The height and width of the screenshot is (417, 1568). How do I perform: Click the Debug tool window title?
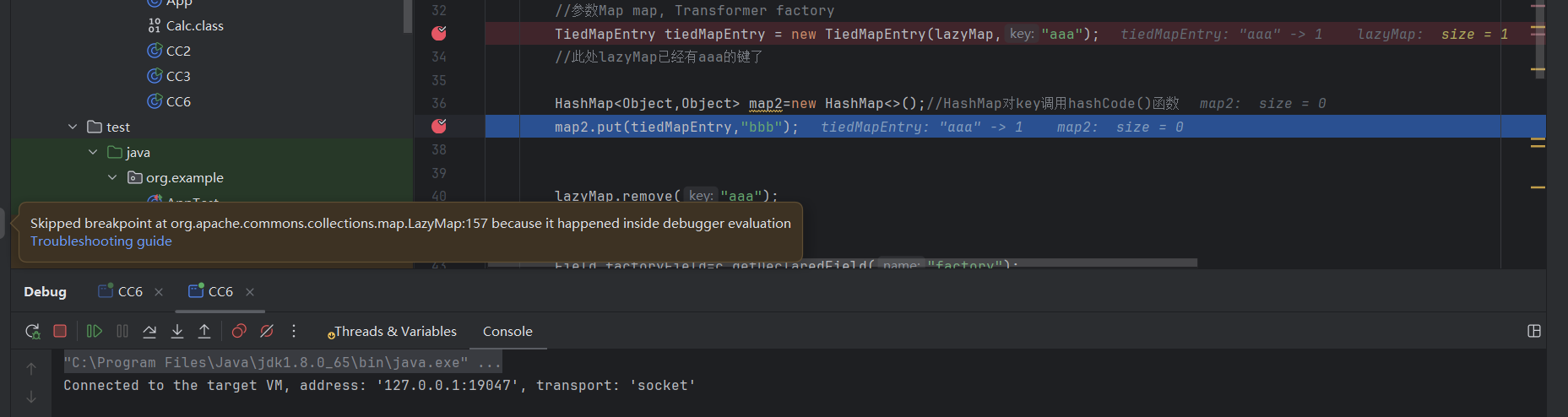(x=45, y=291)
